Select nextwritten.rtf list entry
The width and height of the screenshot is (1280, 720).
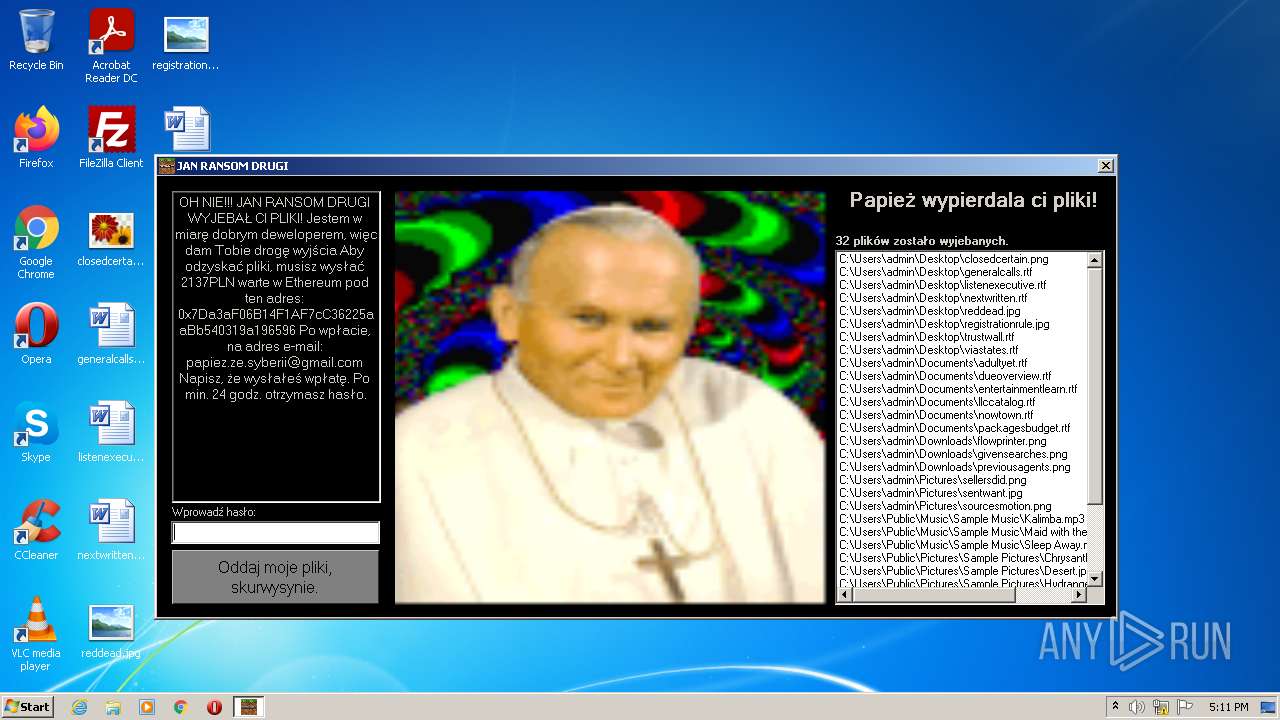click(932, 298)
